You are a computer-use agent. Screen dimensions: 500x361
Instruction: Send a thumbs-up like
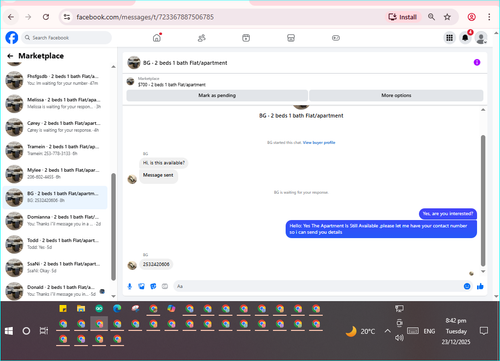(480, 286)
